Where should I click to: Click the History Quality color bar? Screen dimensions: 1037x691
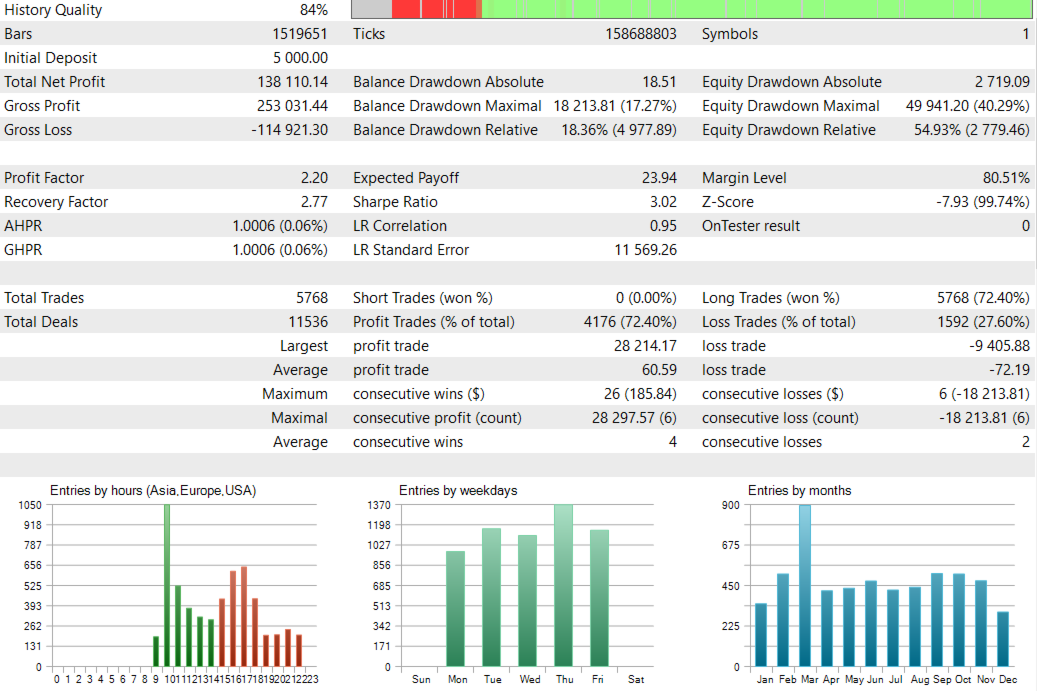point(691,9)
